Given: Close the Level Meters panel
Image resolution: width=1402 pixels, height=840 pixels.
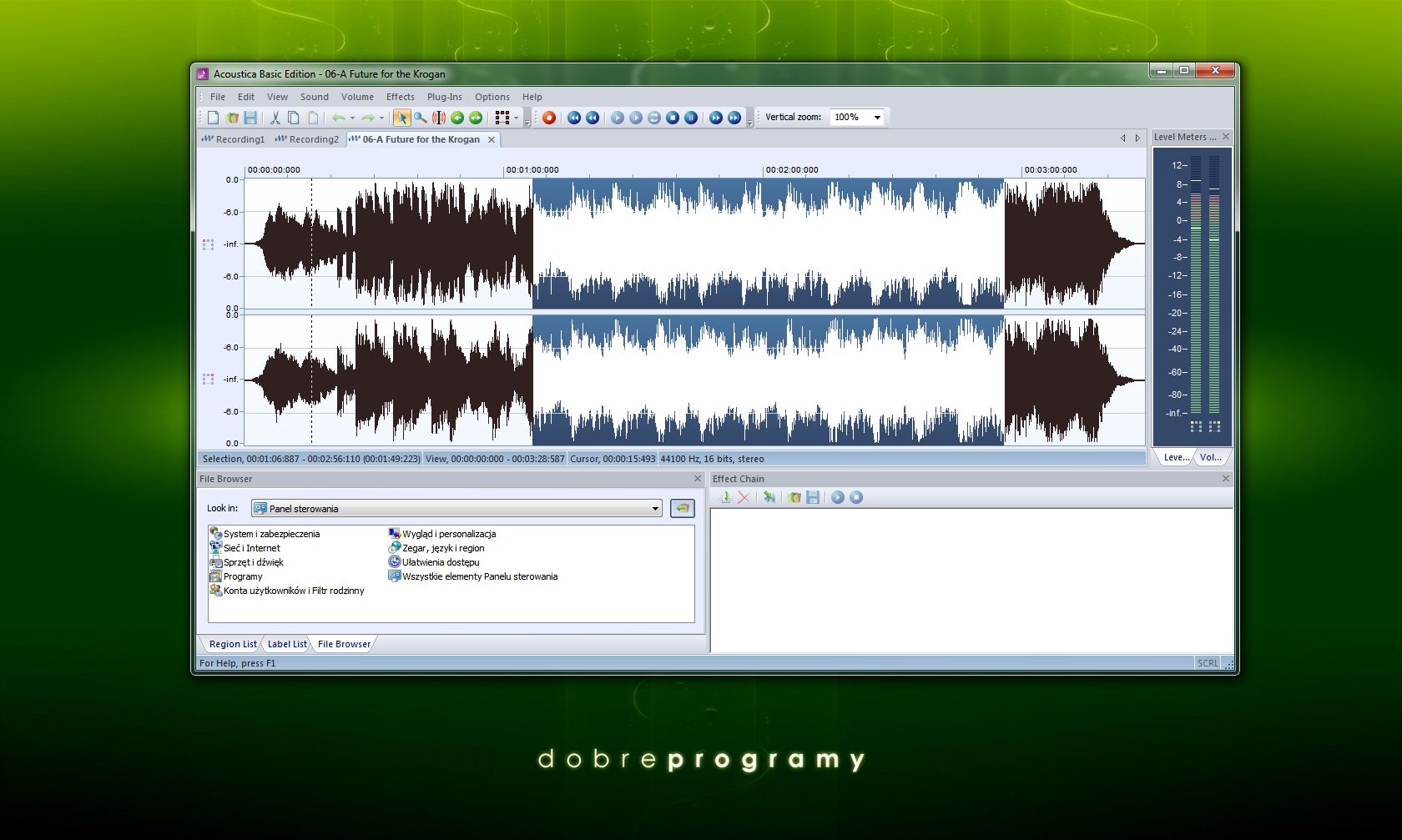Looking at the screenshot, I should click(x=1226, y=137).
